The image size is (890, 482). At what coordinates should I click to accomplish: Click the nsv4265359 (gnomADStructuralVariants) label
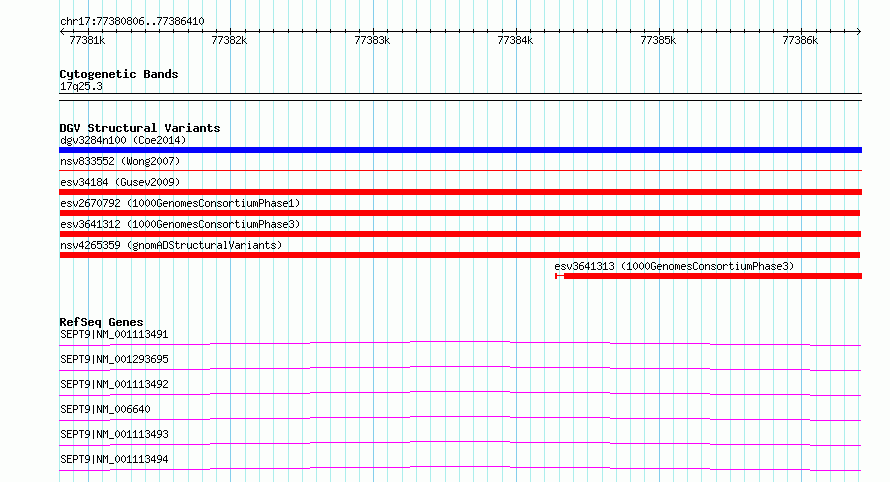click(171, 245)
